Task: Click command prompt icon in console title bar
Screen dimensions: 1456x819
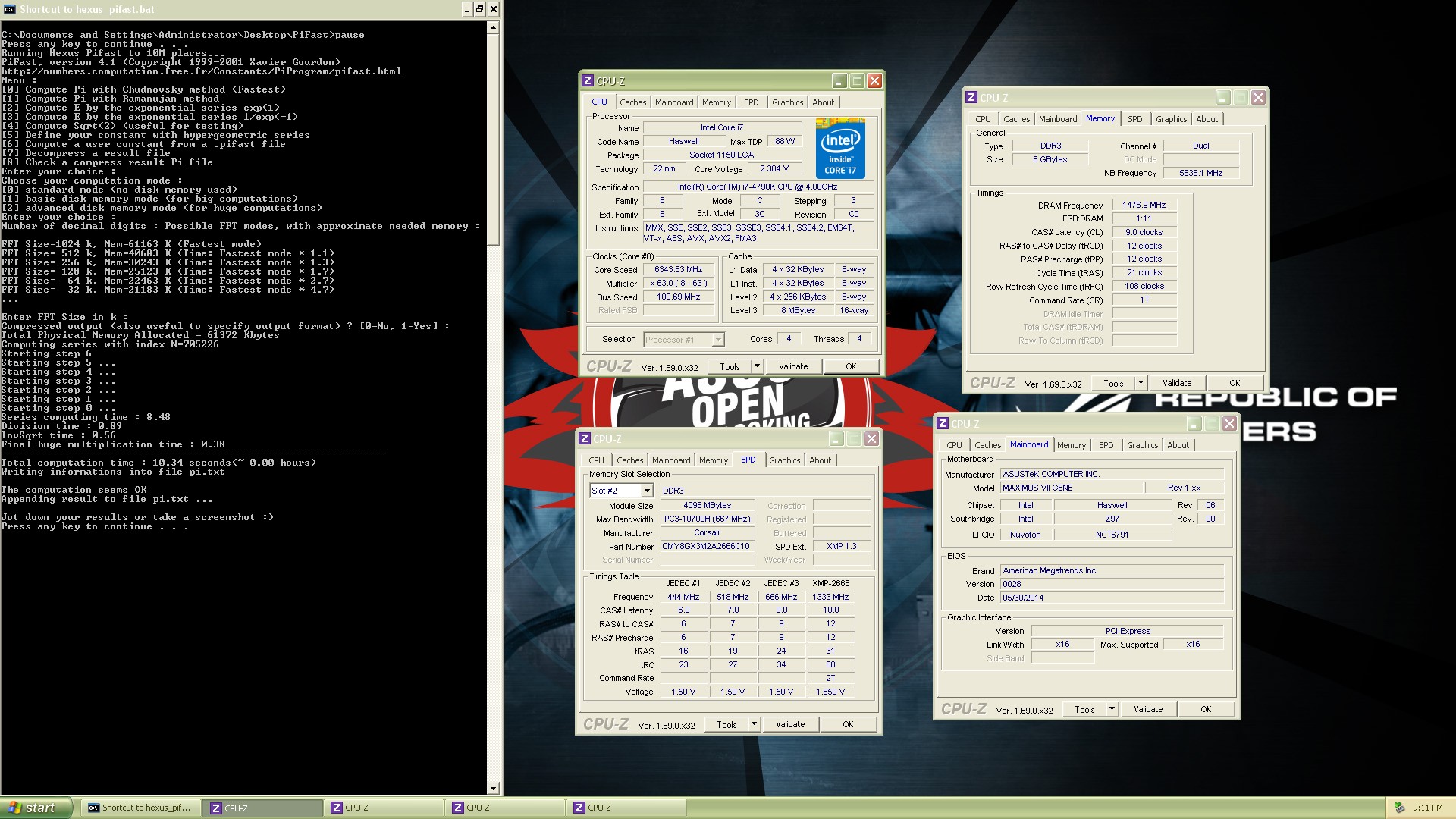Action: (x=9, y=9)
